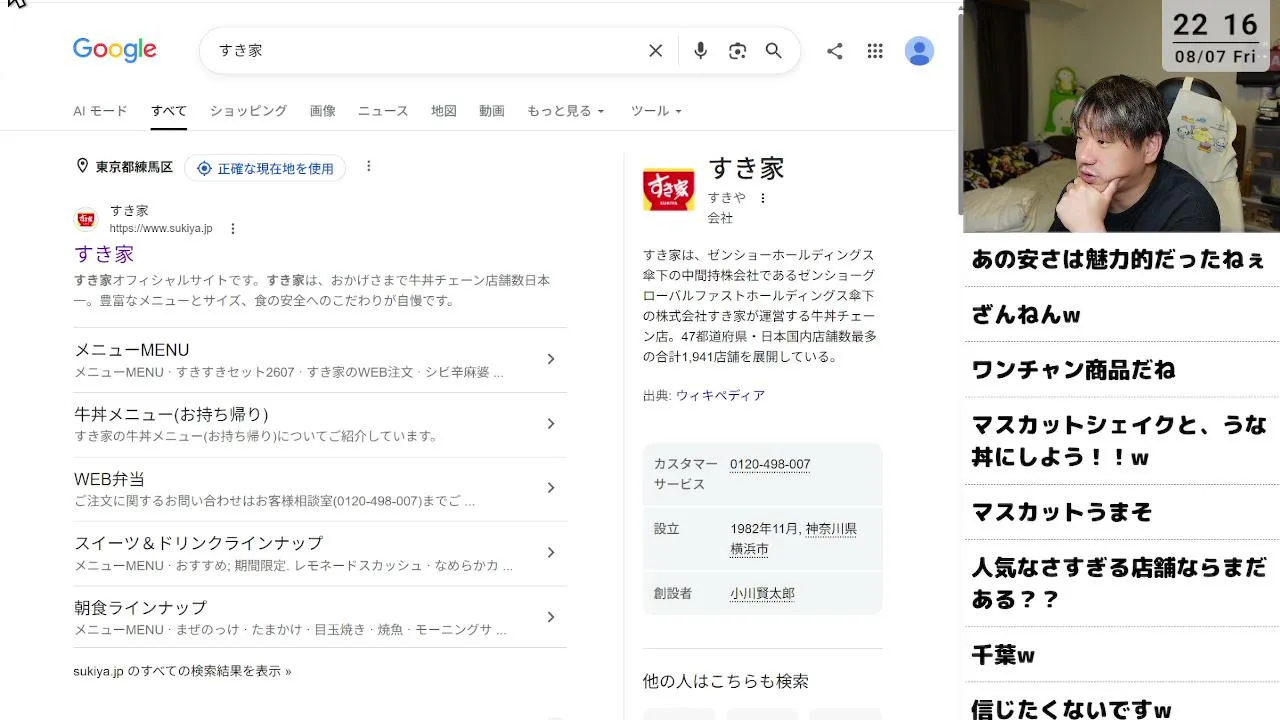Switch to ニュース tab
This screenshot has height=720, width=1280.
tap(383, 111)
